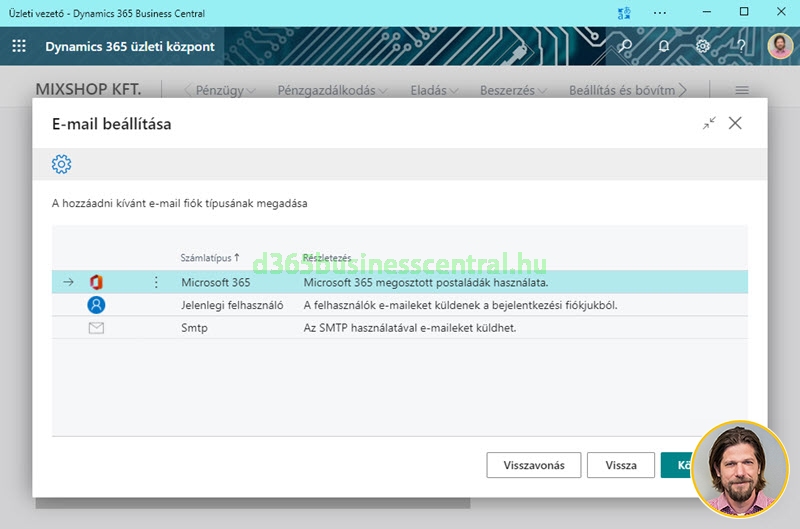Open the Eladás menu
The width and height of the screenshot is (800, 529).
click(x=434, y=90)
